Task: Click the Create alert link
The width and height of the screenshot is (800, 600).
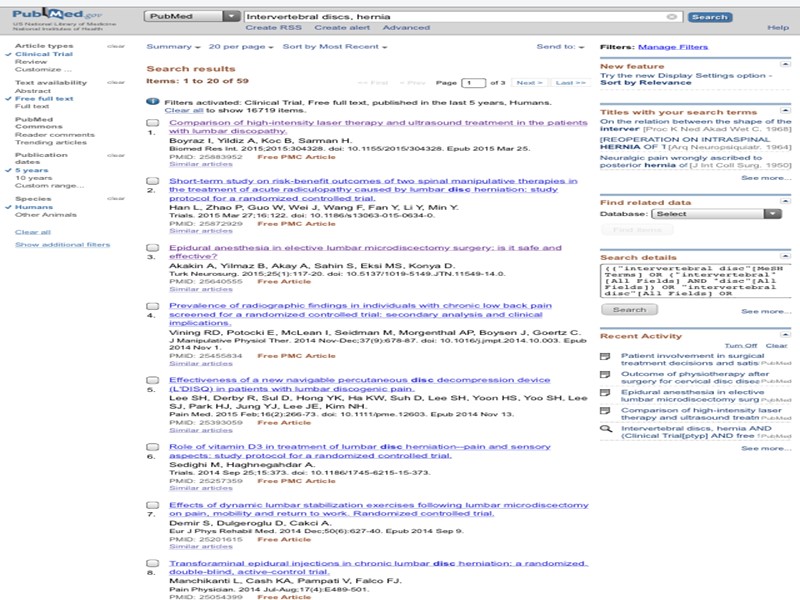Action: [x=342, y=28]
